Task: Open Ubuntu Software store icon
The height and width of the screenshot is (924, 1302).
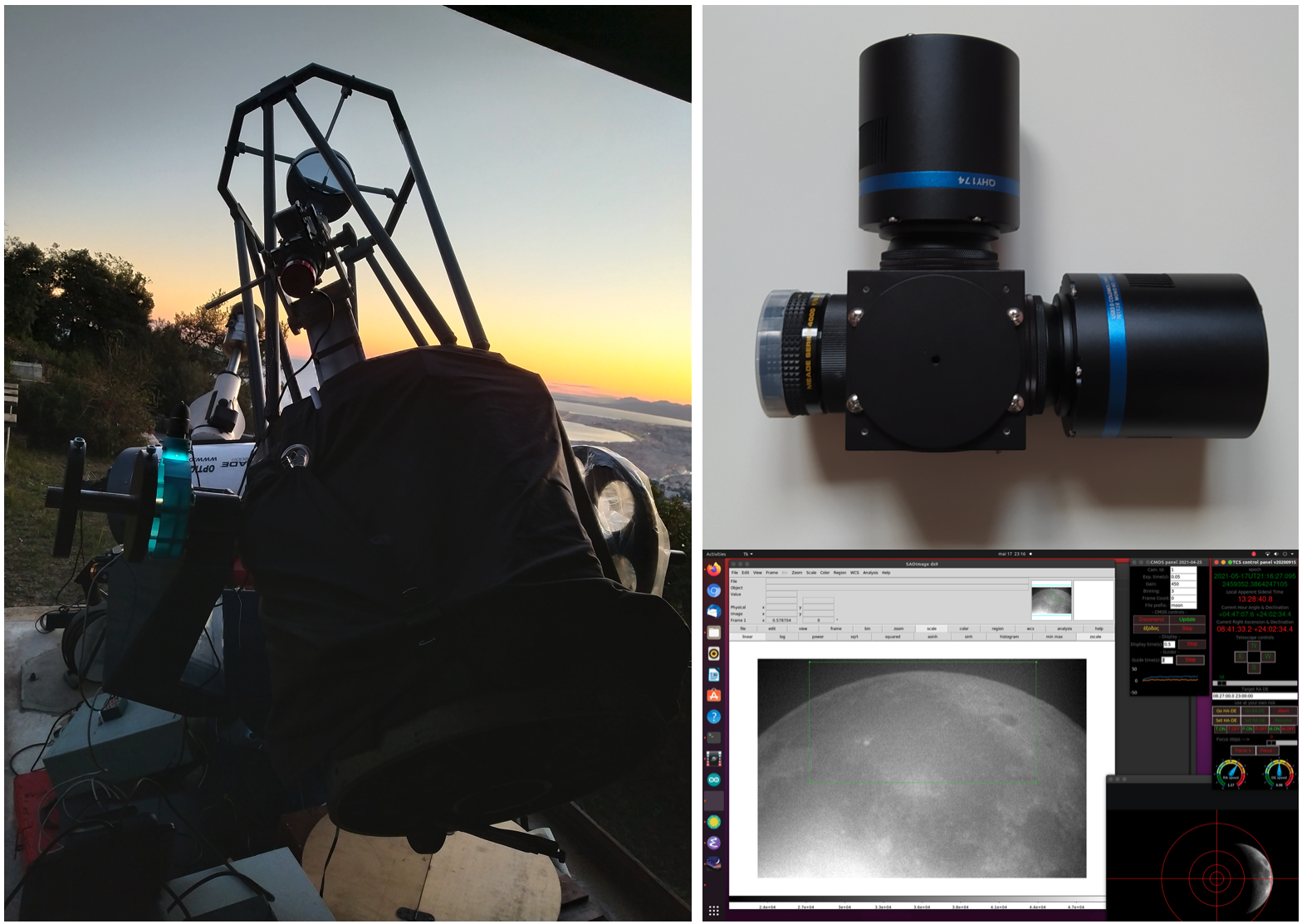Action: pyautogui.click(x=713, y=696)
